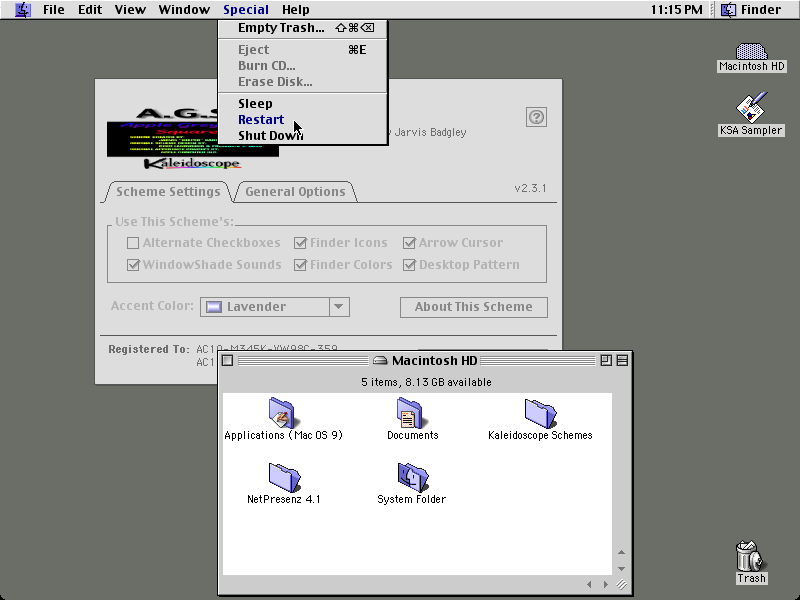Click the close box of Macintosh HD window
This screenshot has width=800, height=600.
[228, 361]
